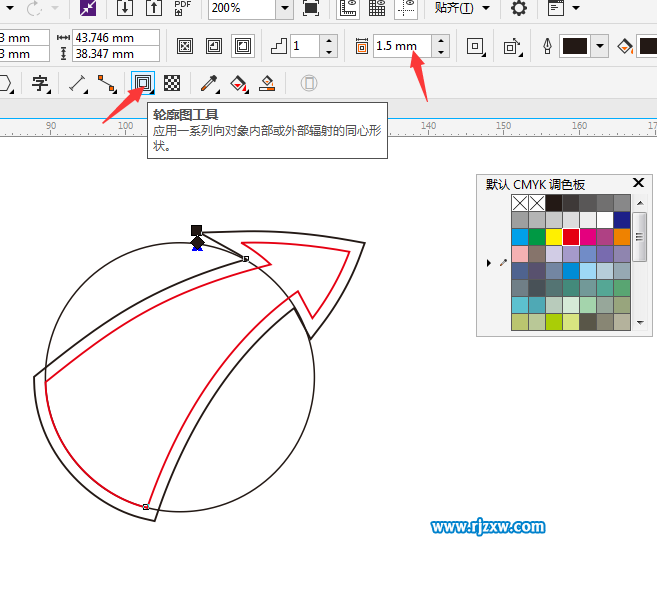The width and height of the screenshot is (657, 598).
Task: Click the Redo arrow icon
Action: tap(34, 8)
